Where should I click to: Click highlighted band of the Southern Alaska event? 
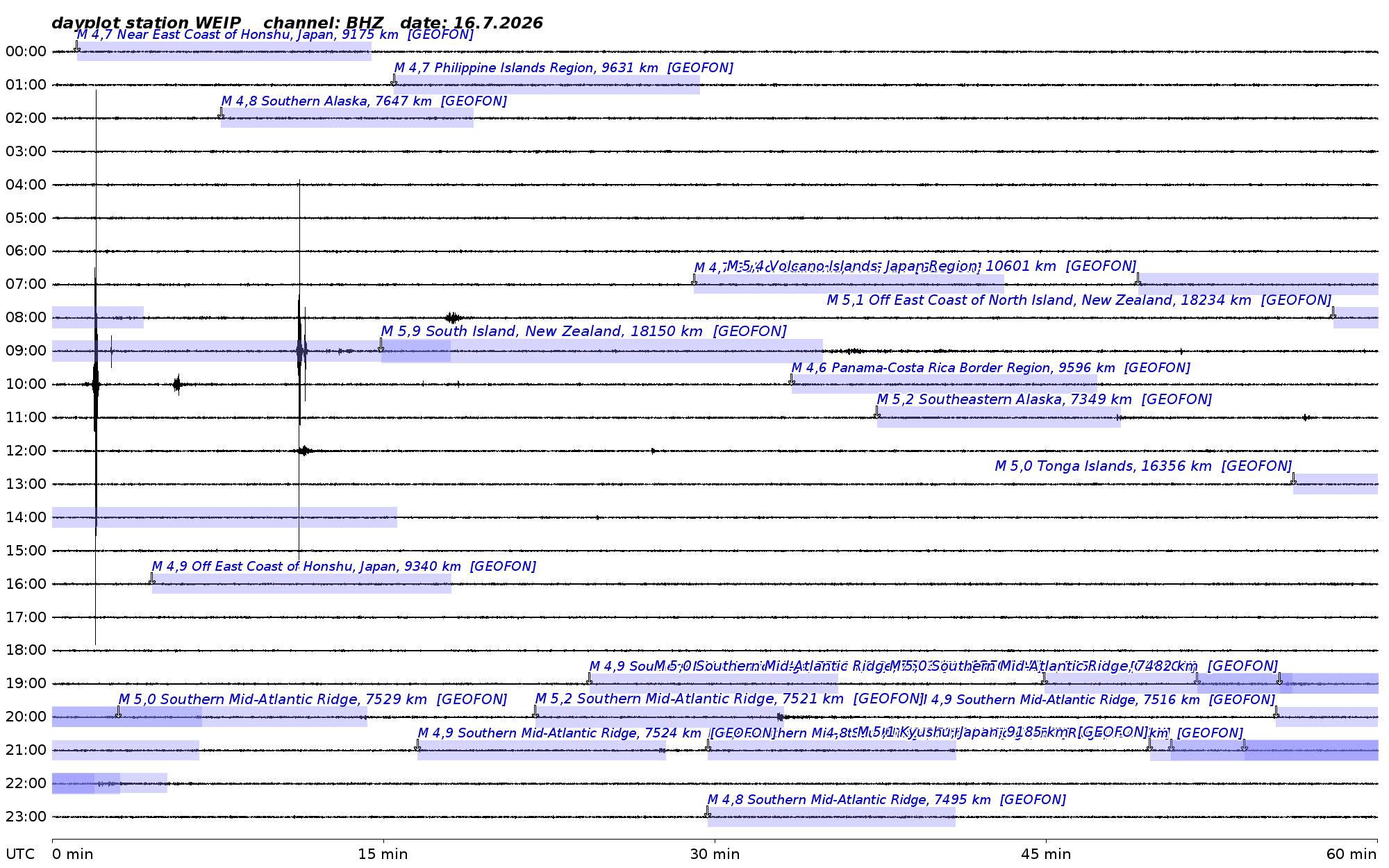click(347, 118)
